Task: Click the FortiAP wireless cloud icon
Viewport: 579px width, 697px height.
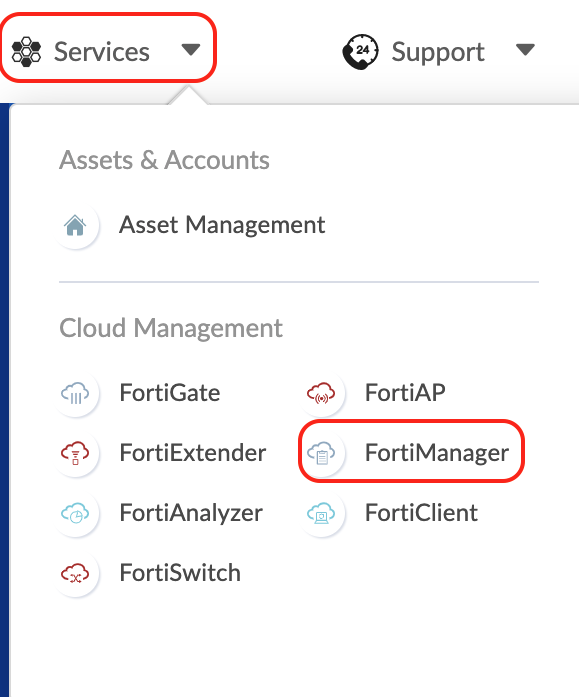Action: (321, 393)
